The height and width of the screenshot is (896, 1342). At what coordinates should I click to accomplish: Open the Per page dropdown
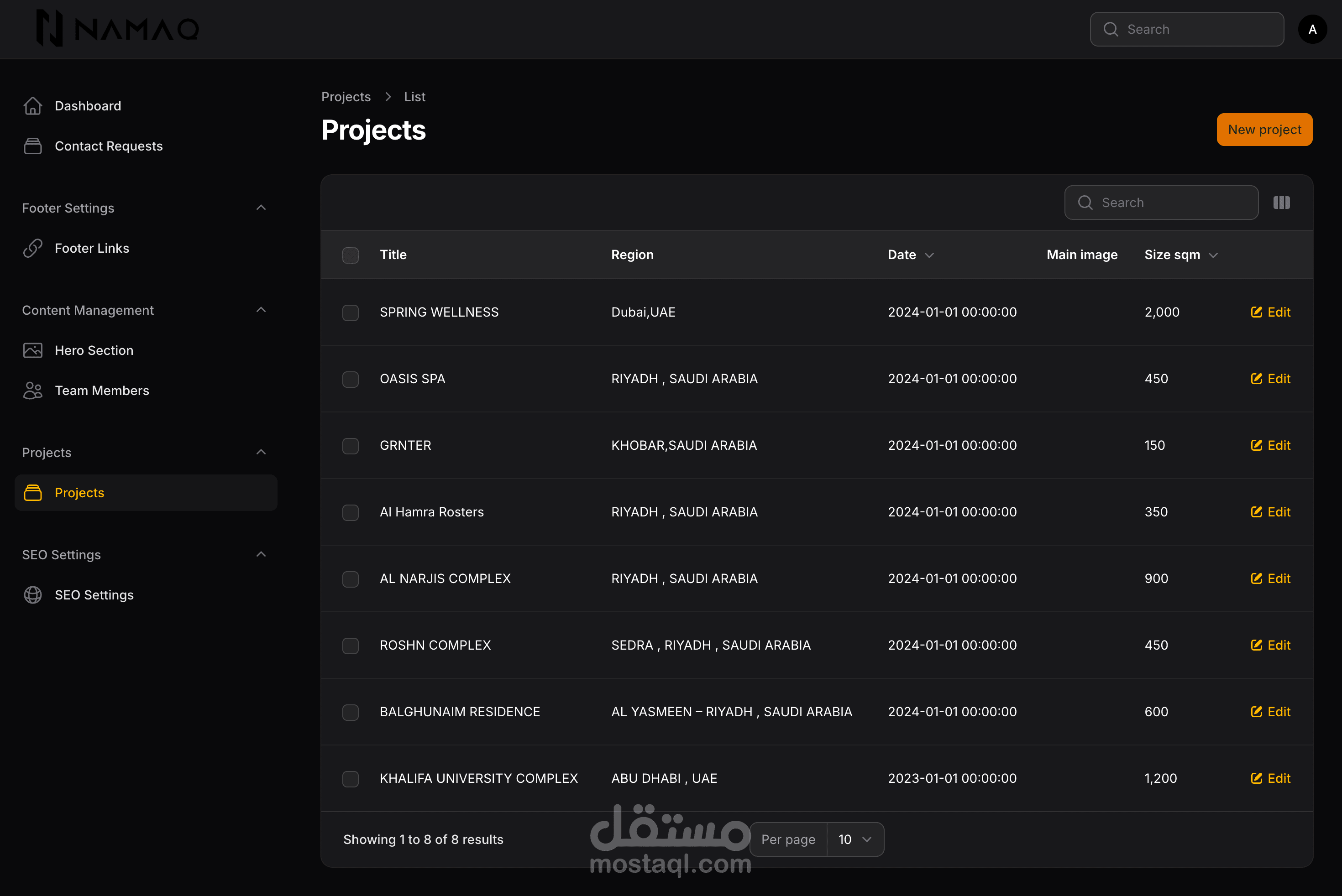pyautogui.click(x=854, y=839)
